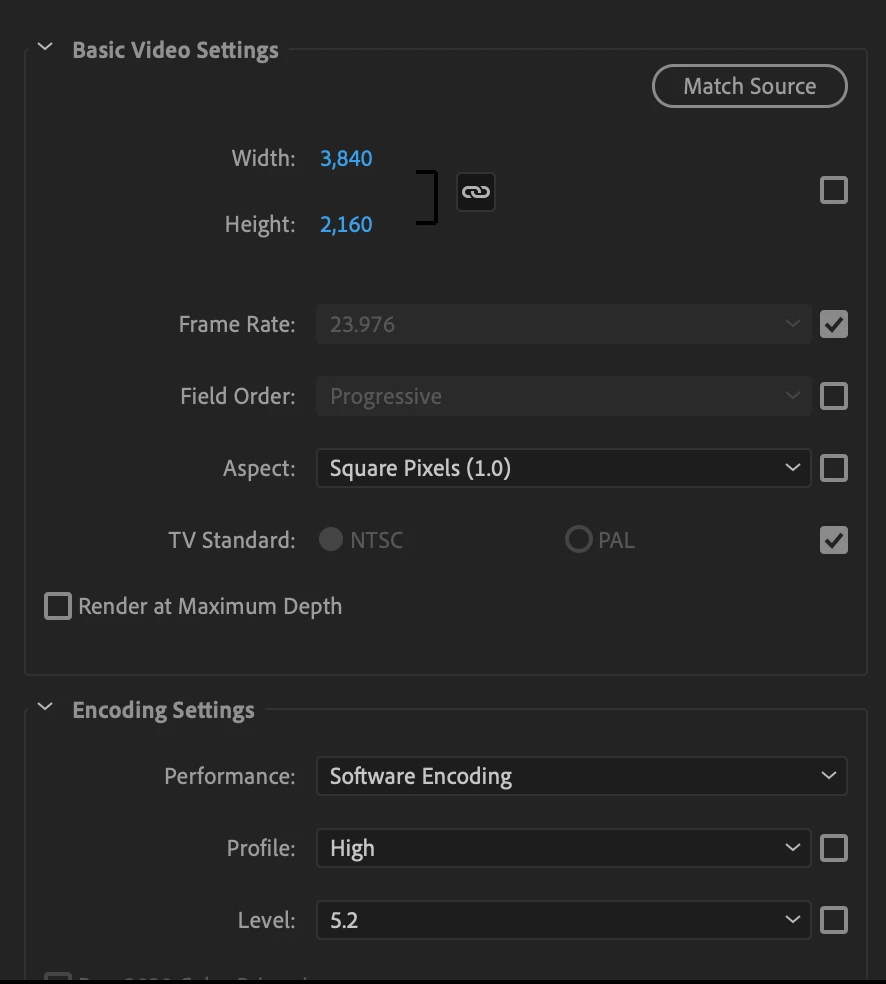The height and width of the screenshot is (984, 886).
Task: Check the Aspect match source checkbox
Action: [833, 468]
